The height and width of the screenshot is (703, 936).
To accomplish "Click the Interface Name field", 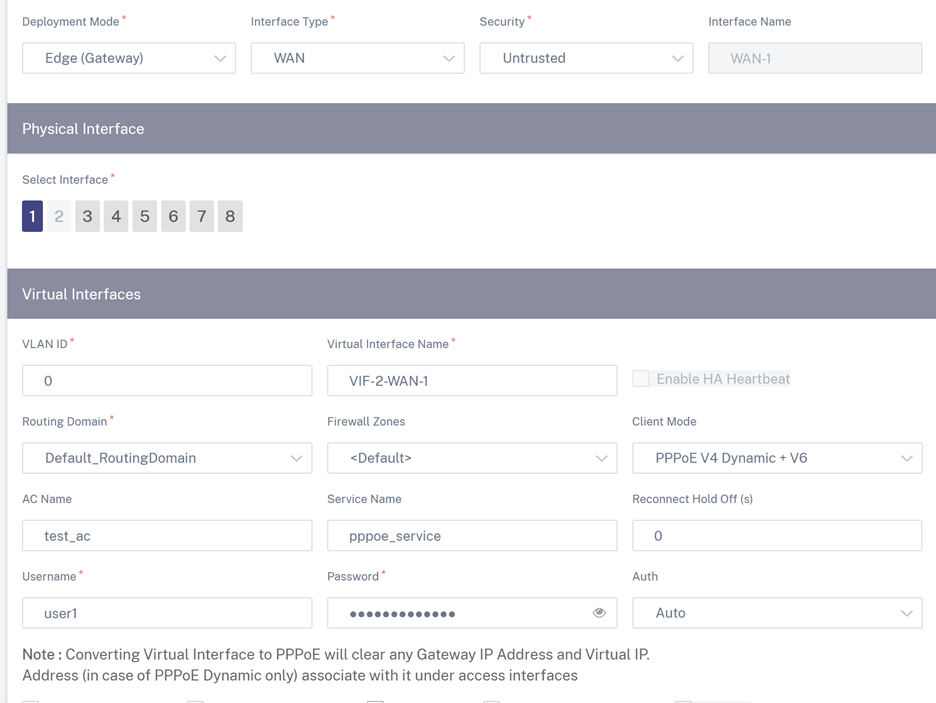I will coord(815,58).
